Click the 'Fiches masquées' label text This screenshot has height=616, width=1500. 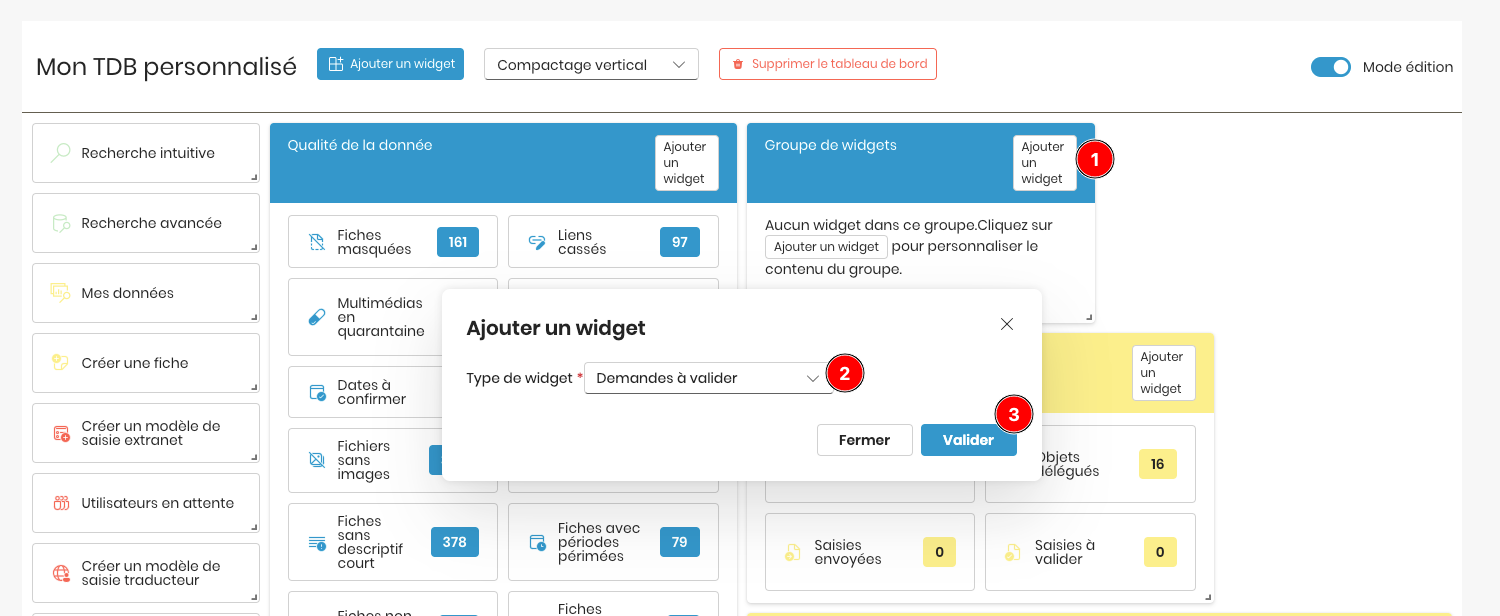coord(374,242)
